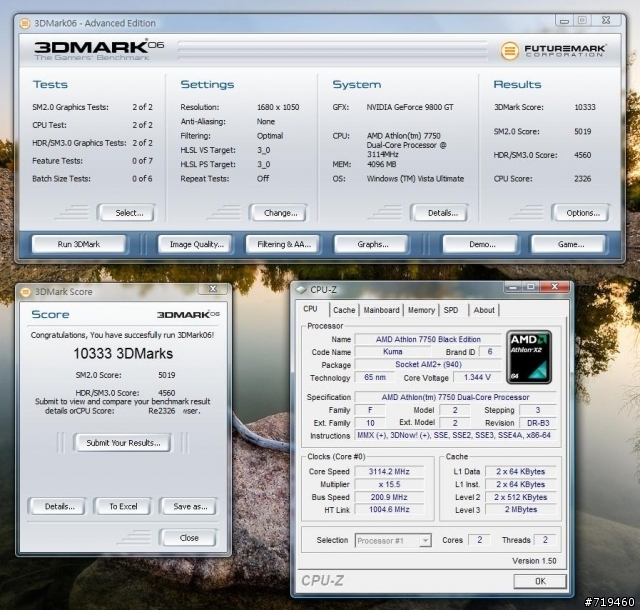
Task: Open the Select tests dialog
Action: 127,213
